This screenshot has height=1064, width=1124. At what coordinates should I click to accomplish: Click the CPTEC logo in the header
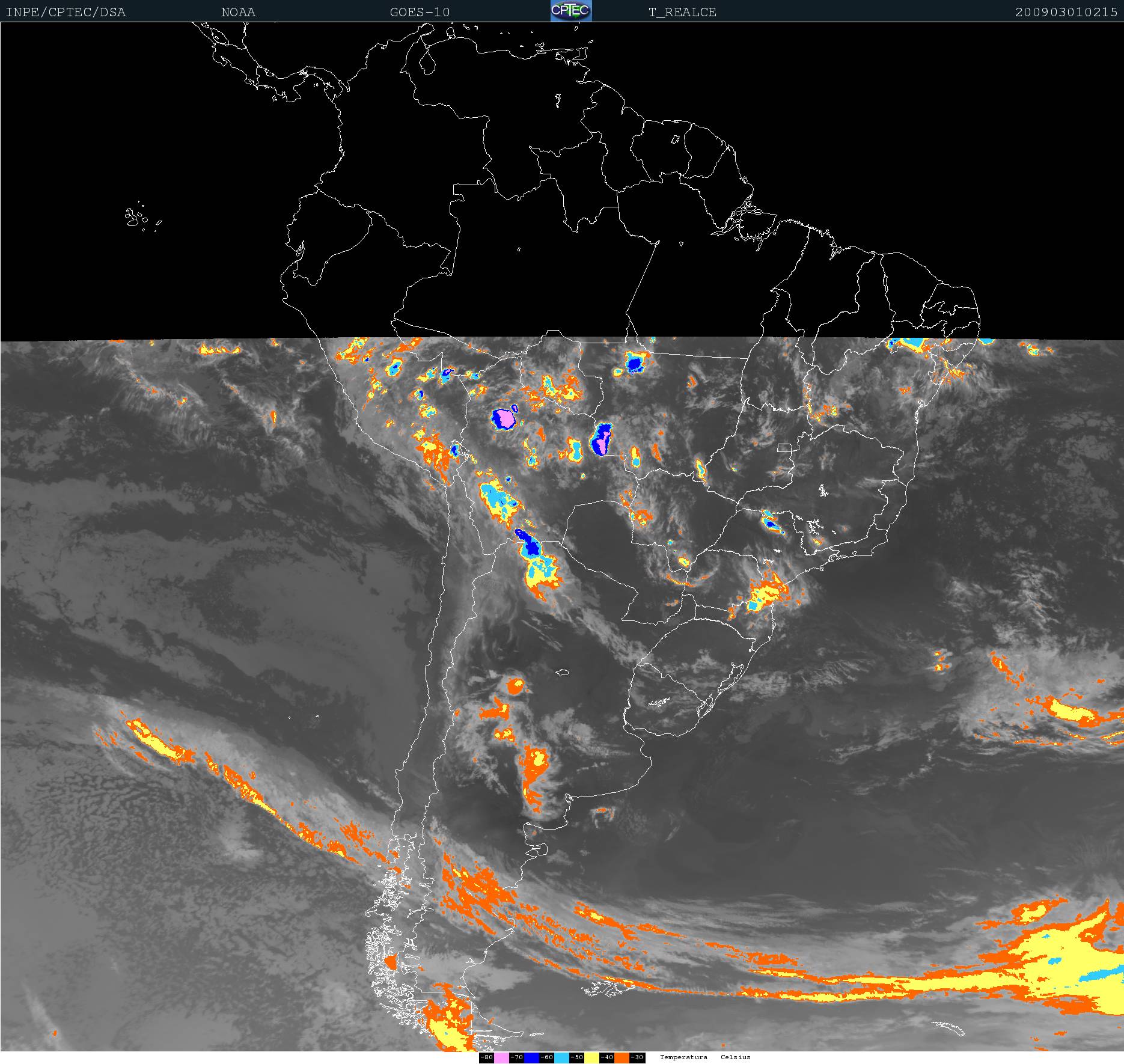pos(571,11)
